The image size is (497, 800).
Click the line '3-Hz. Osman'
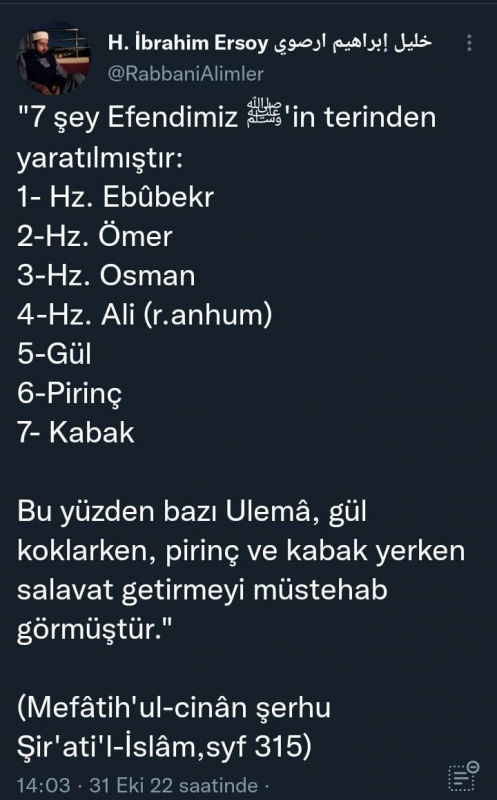[x=106, y=275]
